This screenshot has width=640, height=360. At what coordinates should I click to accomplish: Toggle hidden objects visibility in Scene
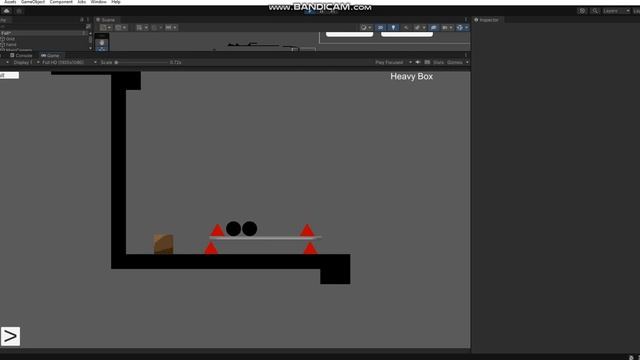(x=433, y=27)
